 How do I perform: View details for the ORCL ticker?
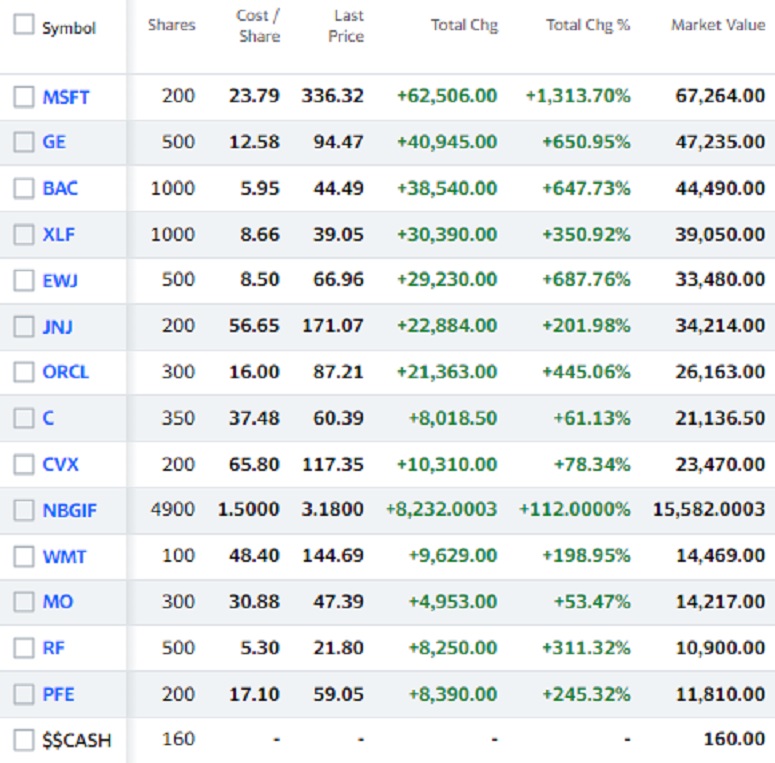(x=66, y=372)
